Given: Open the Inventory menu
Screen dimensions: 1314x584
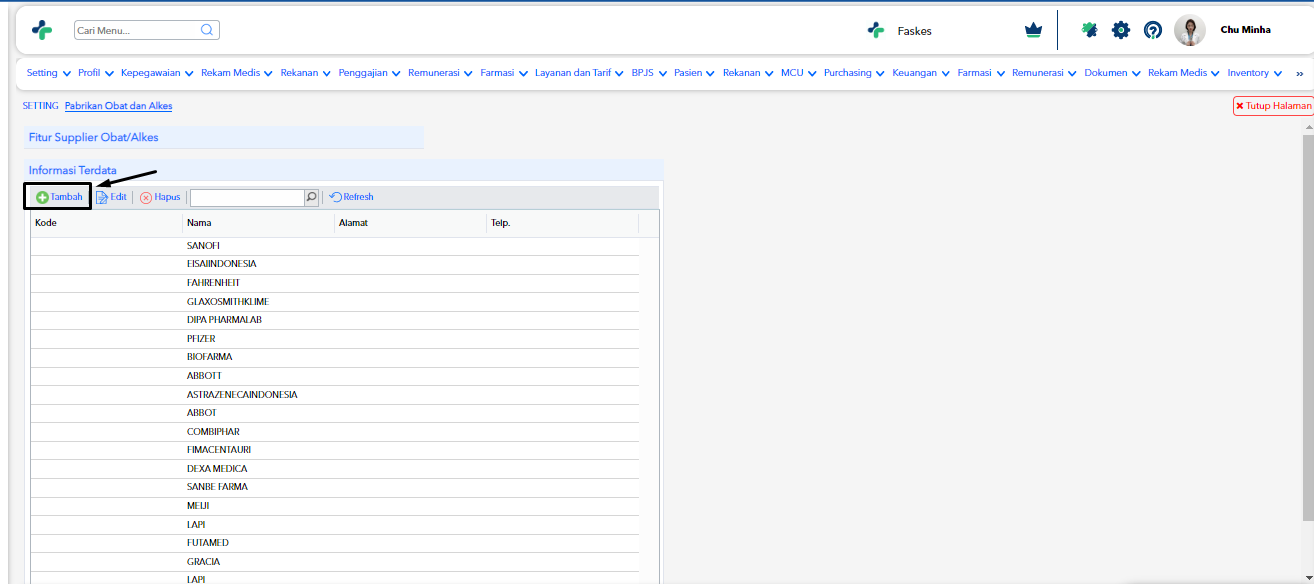Looking at the screenshot, I should pyautogui.click(x=1255, y=73).
